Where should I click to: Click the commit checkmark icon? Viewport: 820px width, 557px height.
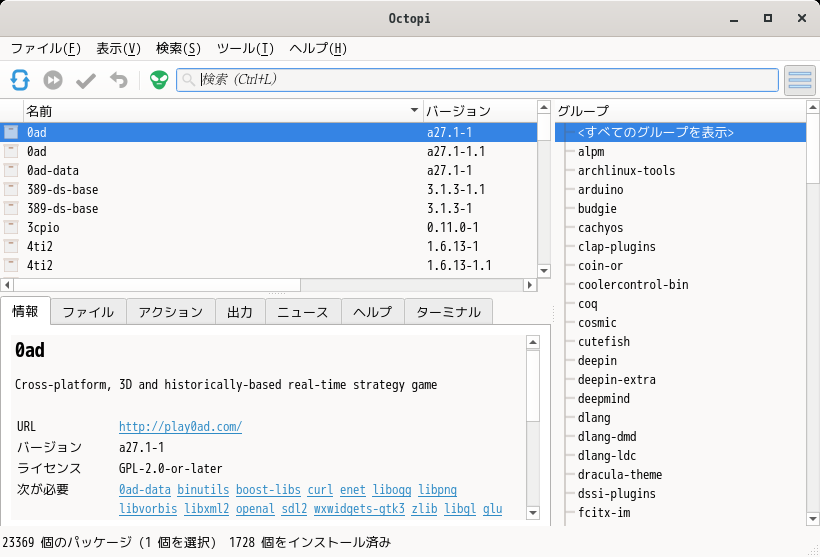click(86, 81)
